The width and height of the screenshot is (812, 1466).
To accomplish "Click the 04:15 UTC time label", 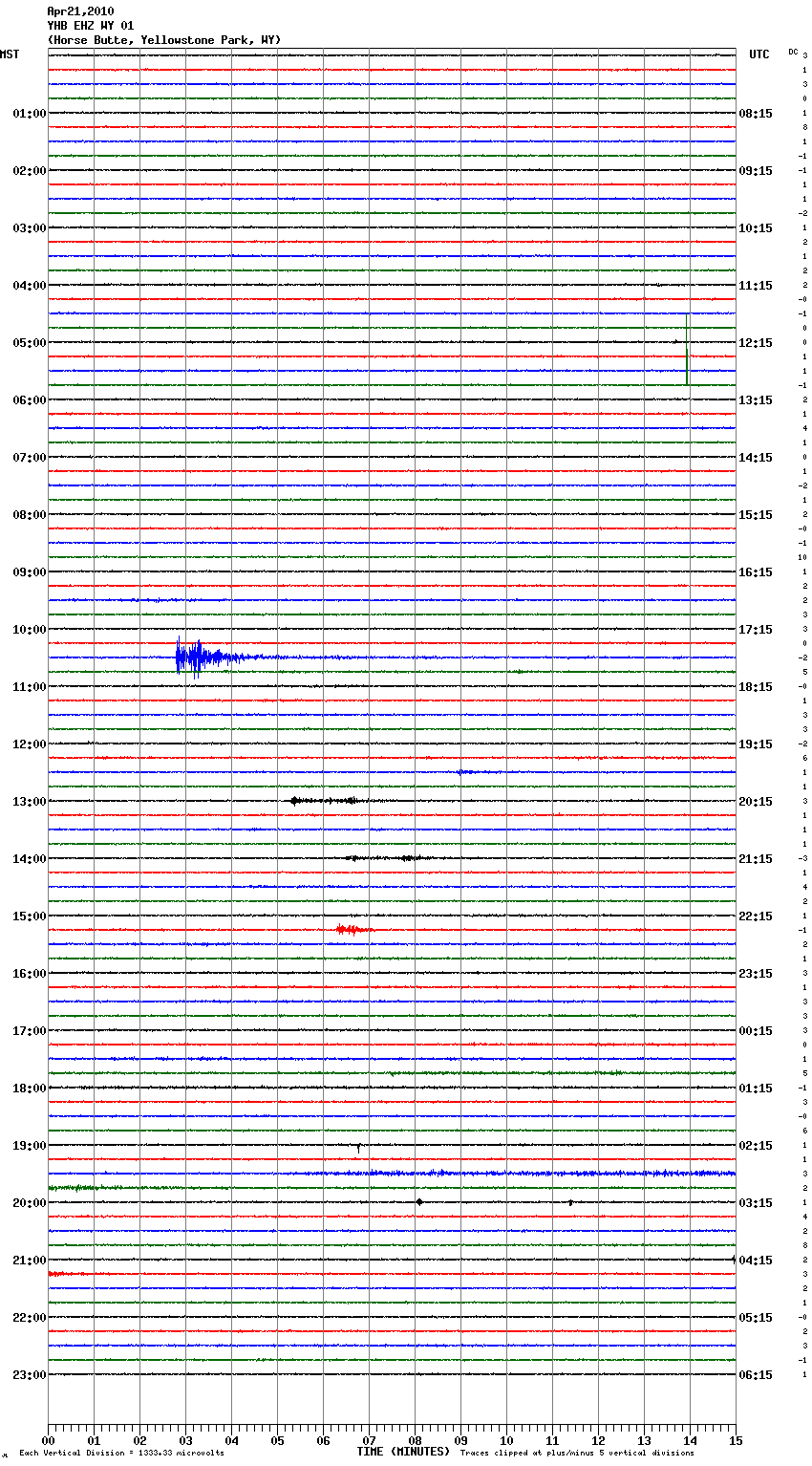I will pyautogui.click(x=756, y=1261).
